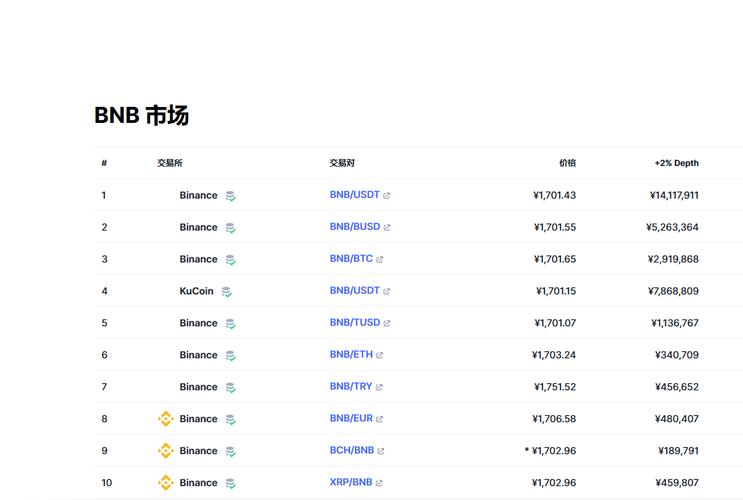
Task: Open the XRP/BNB trading pair link
Action: 351,482
